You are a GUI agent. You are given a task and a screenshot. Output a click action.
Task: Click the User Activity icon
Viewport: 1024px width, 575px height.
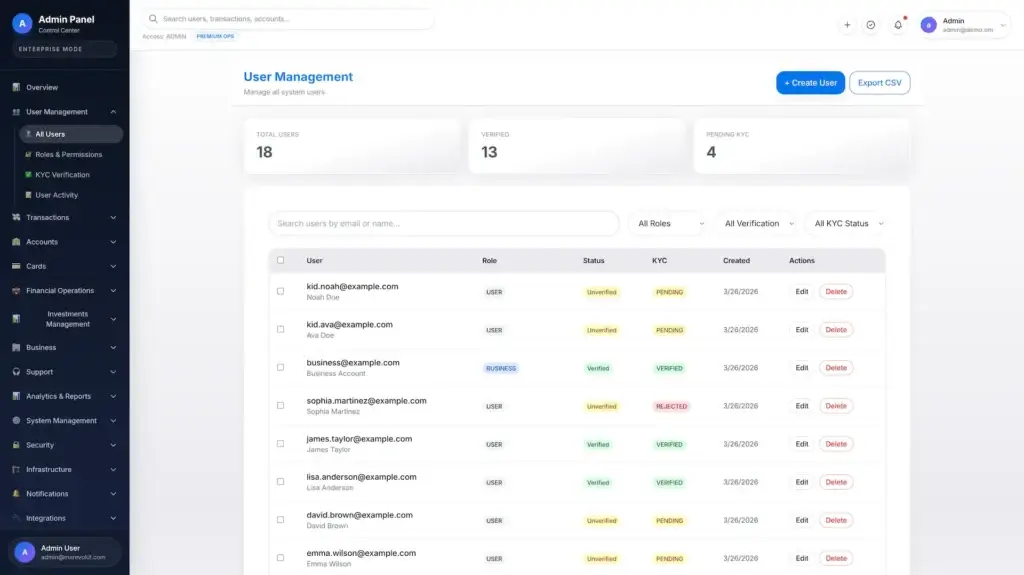click(x=28, y=195)
